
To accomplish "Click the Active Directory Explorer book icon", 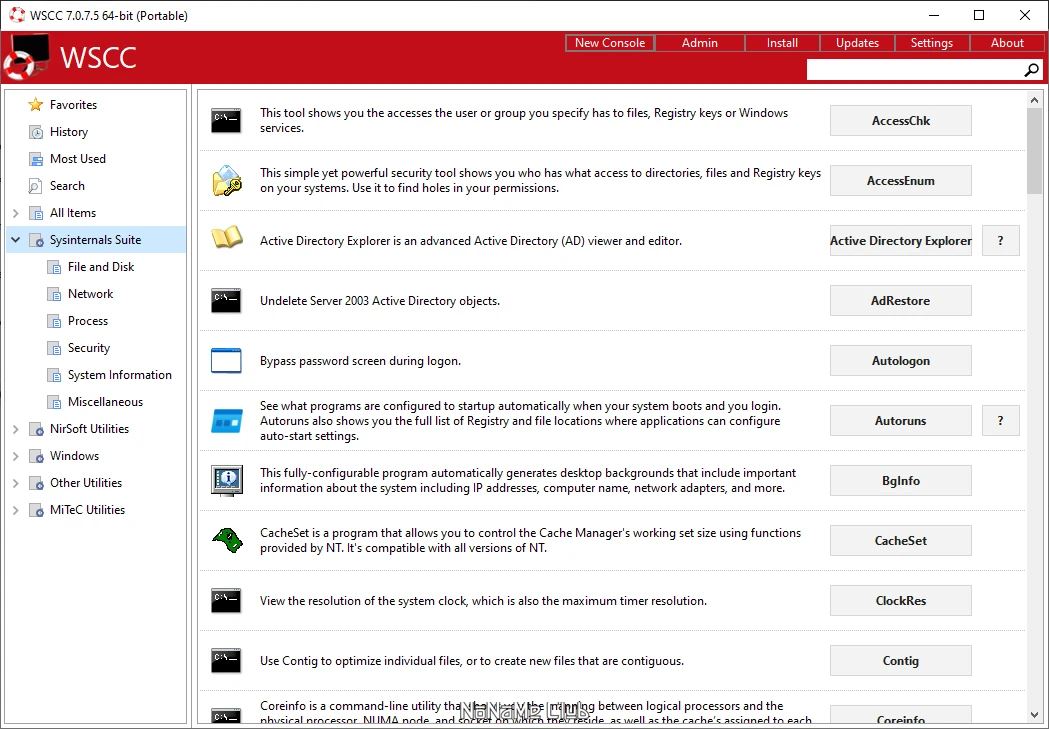I will coord(227,238).
